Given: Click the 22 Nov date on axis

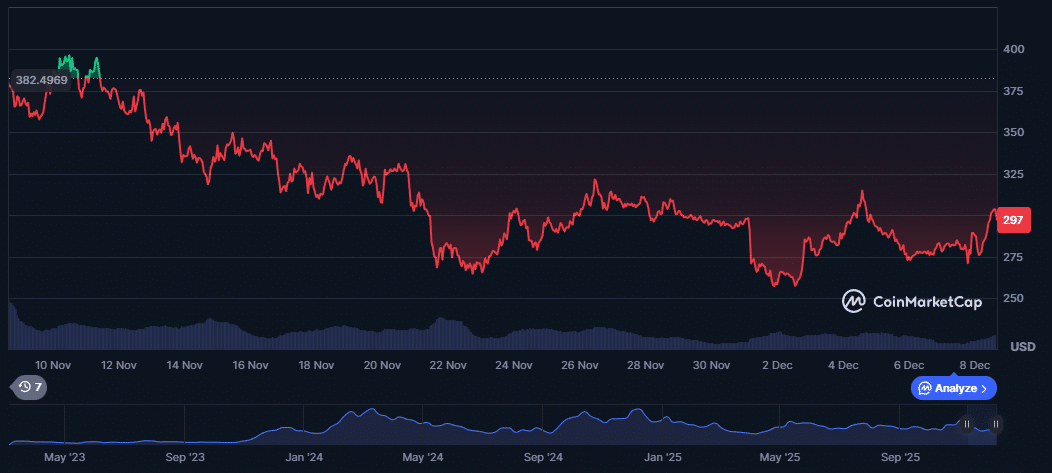Looking at the screenshot, I should pyautogui.click(x=448, y=366).
